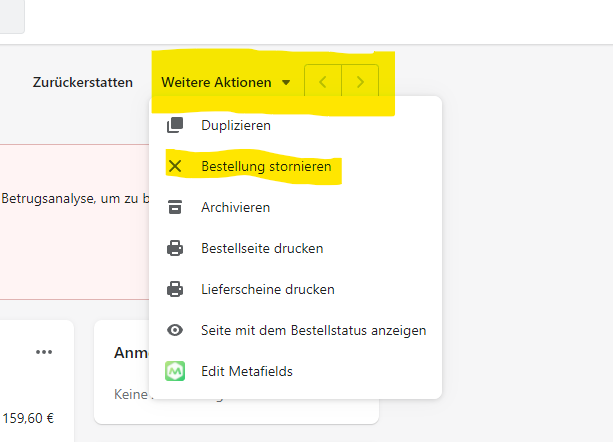Open Seite mit dem Bestellstatus anzeigen

click(x=313, y=330)
